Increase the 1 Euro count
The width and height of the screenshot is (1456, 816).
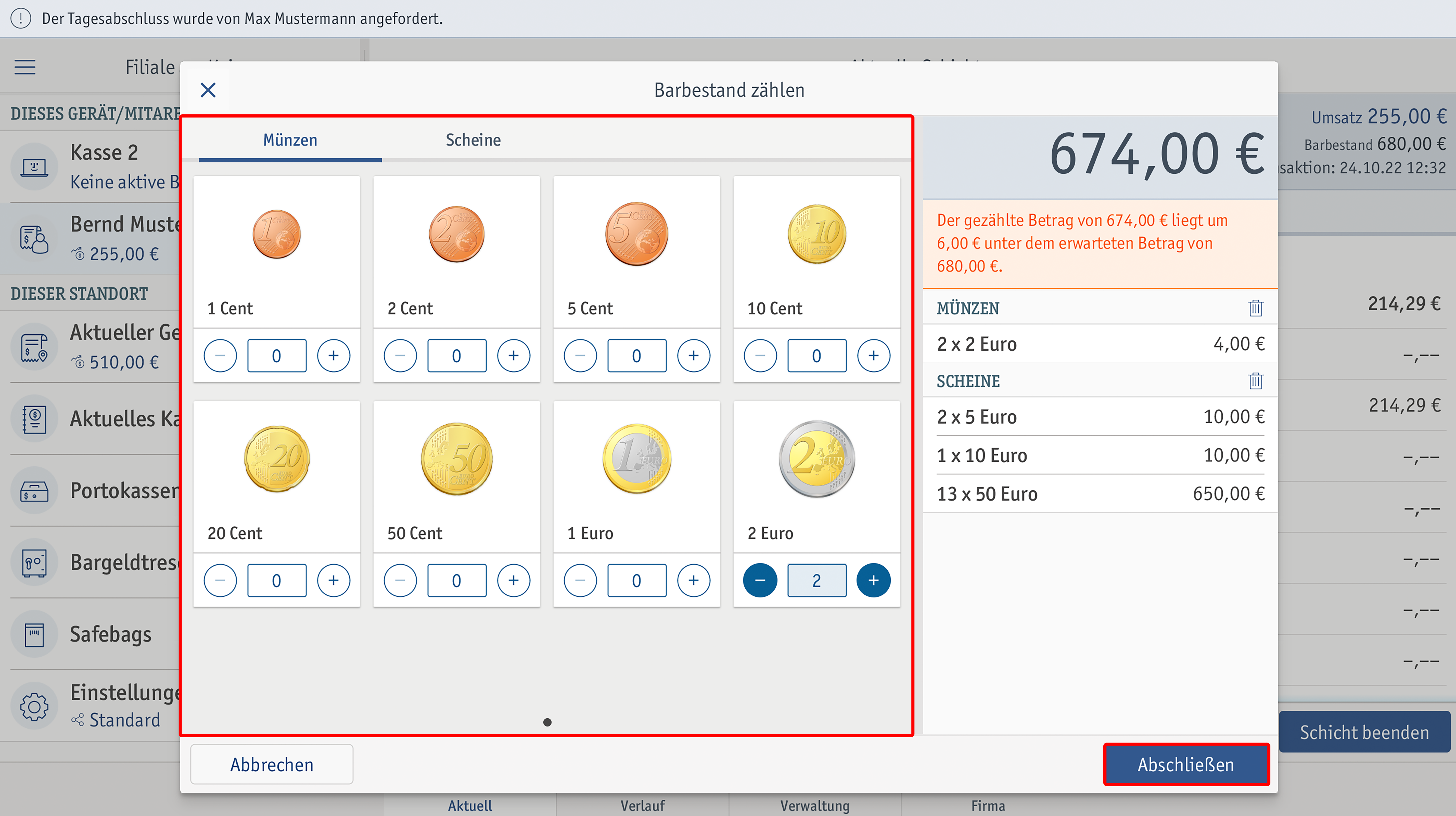pyautogui.click(x=693, y=580)
